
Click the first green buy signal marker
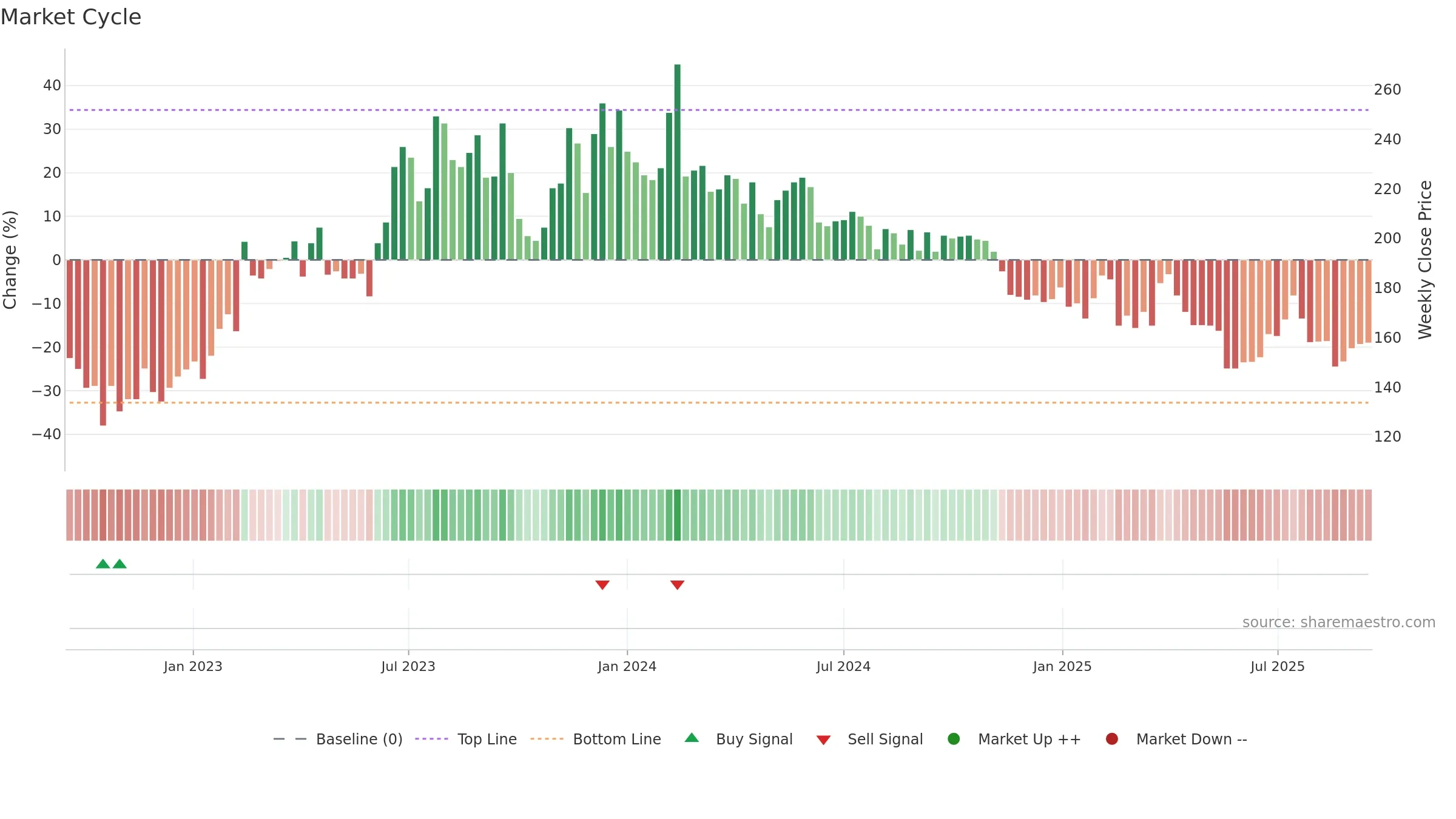click(103, 564)
